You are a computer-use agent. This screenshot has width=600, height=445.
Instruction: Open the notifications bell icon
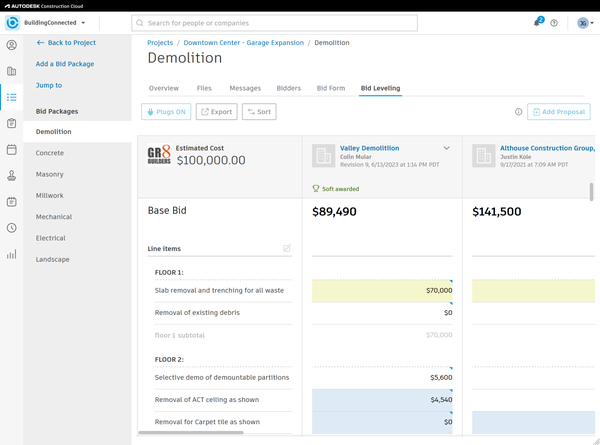pyautogui.click(x=538, y=22)
